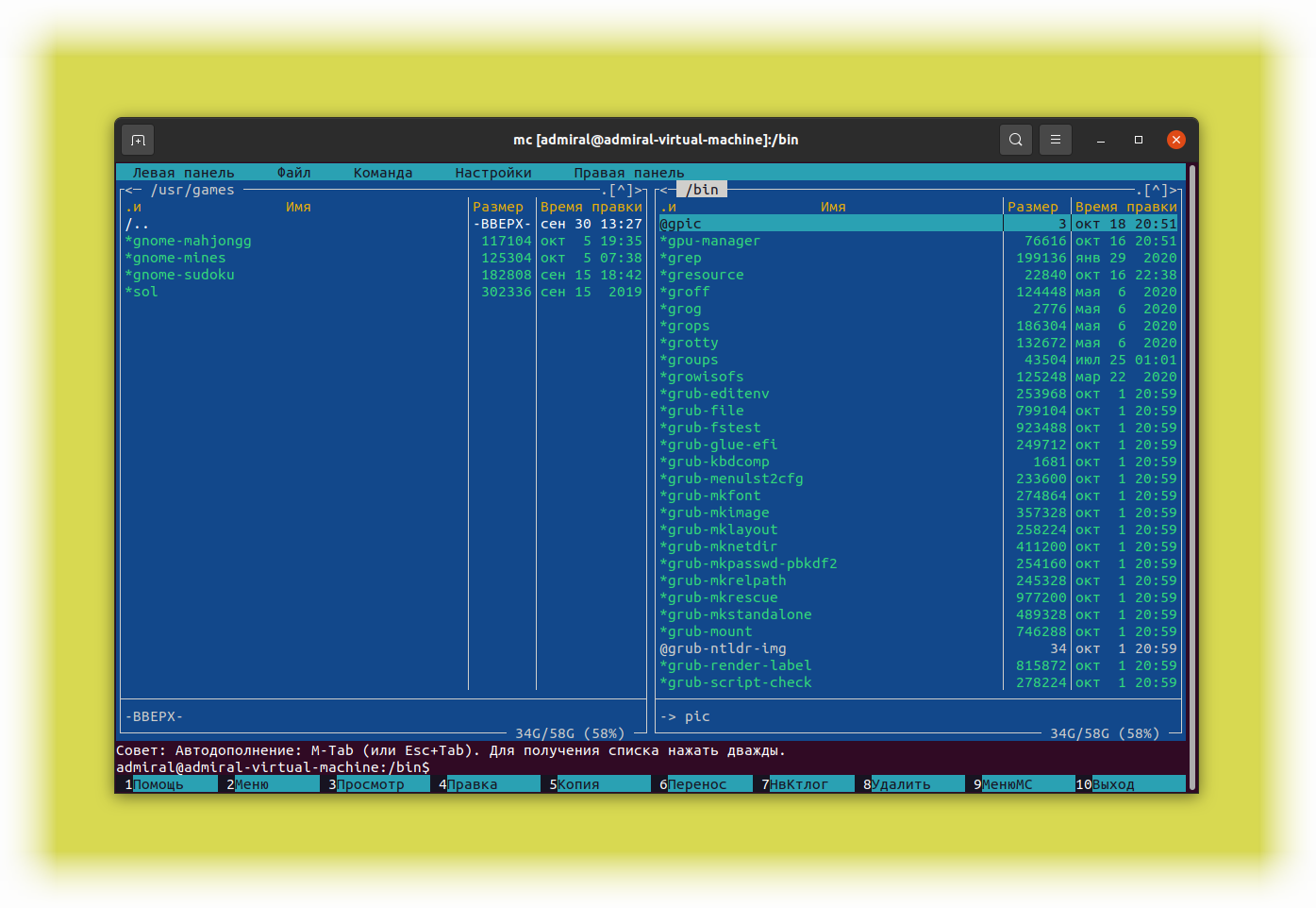
Task: Click the 8 Удалить function button
Action: (914, 784)
